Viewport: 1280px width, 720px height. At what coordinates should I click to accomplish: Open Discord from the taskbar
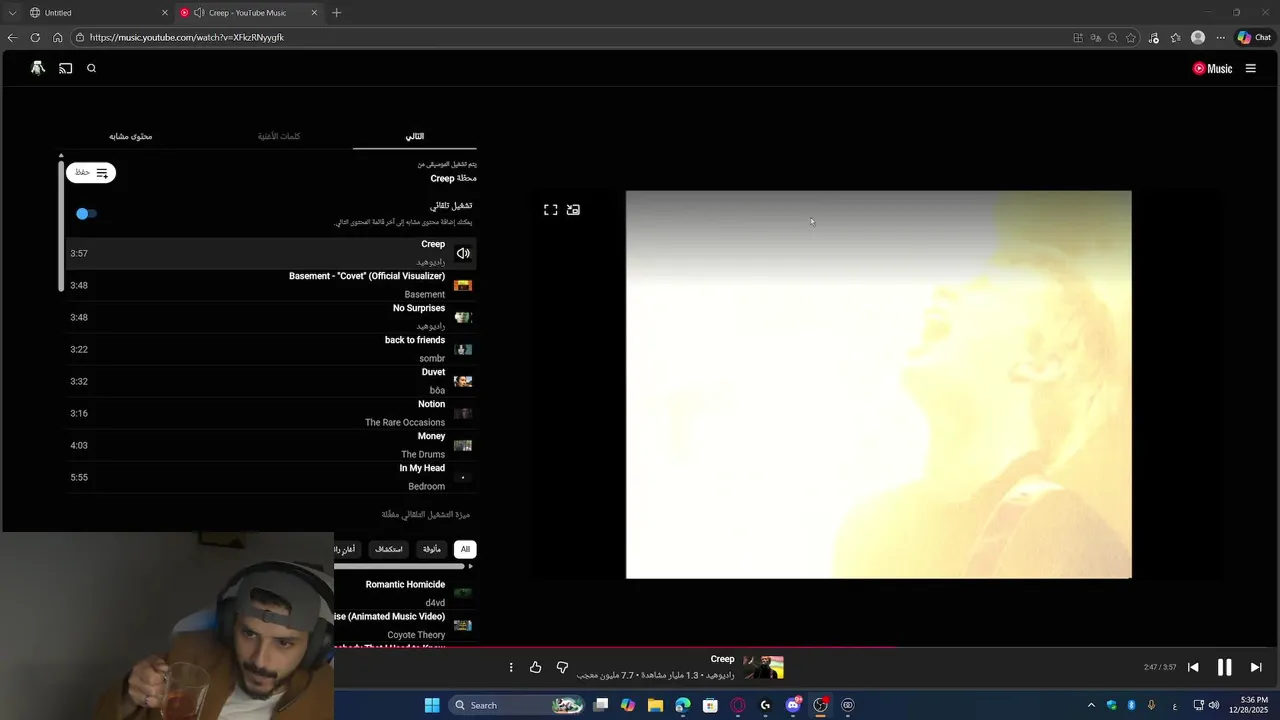pos(793,705)
